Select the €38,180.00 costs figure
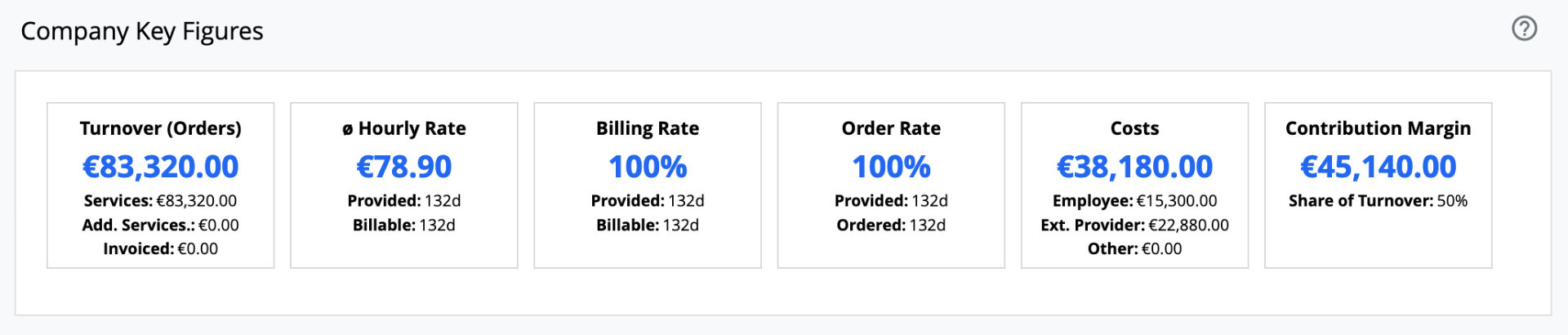 pyautogui.click(x=1134, y=167)
